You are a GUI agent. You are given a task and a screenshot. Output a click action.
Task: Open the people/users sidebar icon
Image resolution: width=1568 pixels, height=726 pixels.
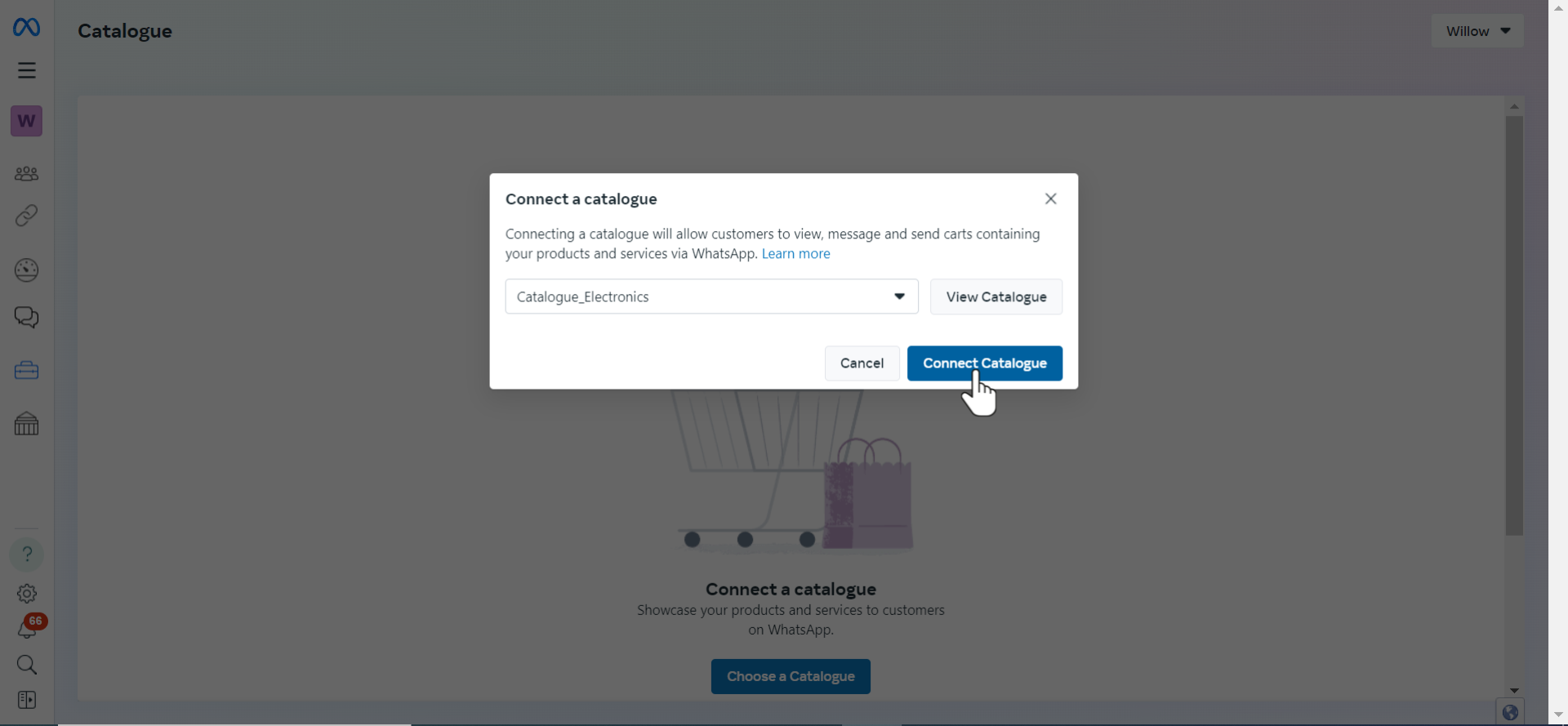(x=27, y=173)
